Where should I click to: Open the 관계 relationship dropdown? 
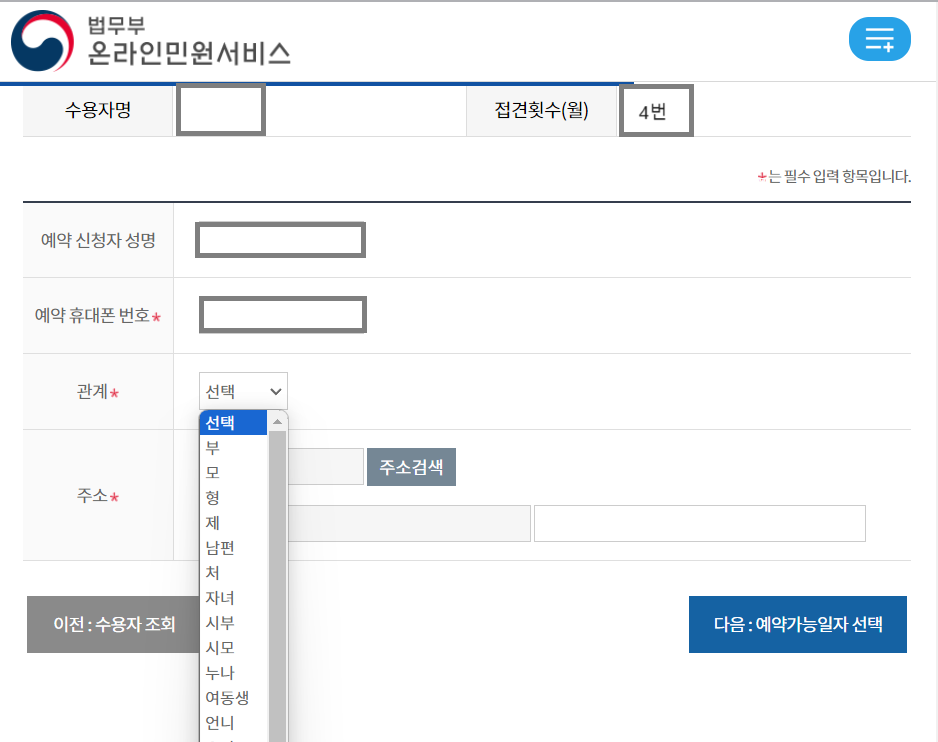click(x=241, y=391)
